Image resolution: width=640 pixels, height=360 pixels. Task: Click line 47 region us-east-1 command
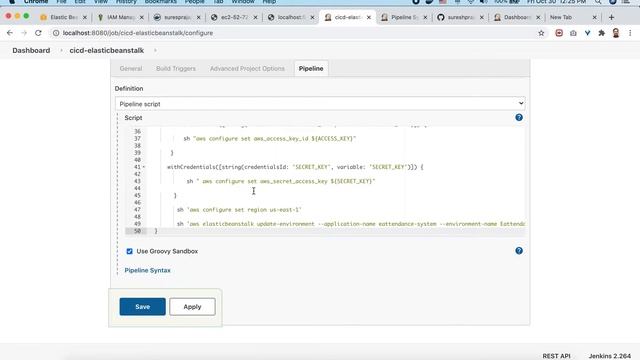tap(239, 210)
